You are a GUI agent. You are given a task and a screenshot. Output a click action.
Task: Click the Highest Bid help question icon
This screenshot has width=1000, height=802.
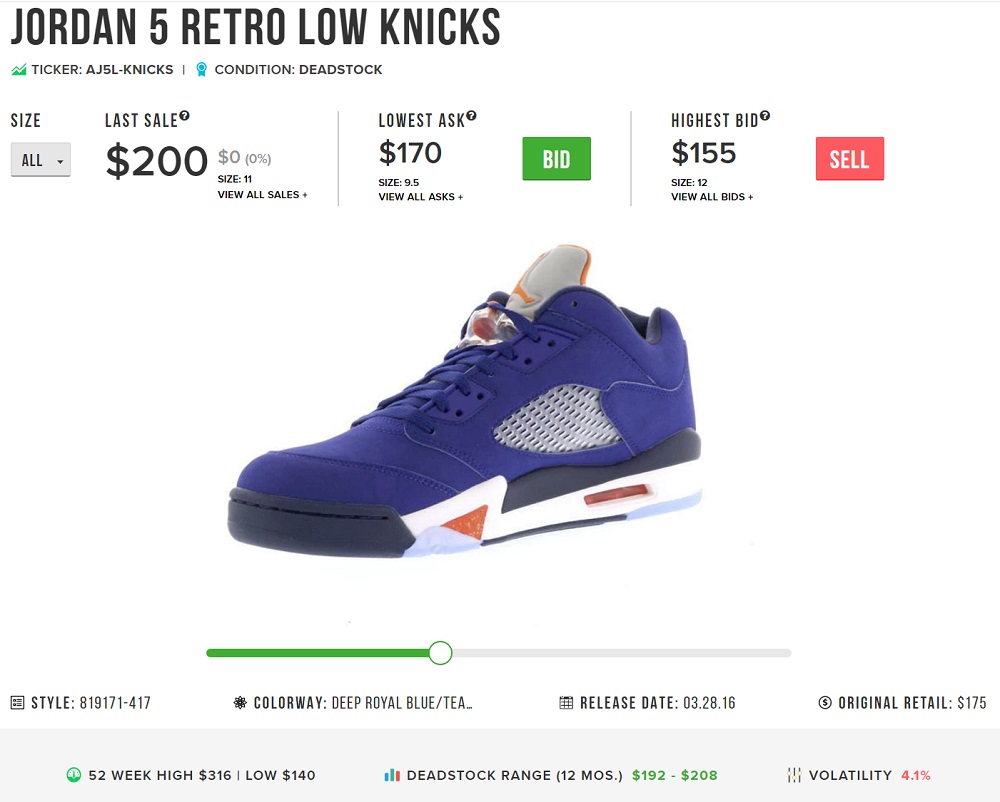pyautogui.click(x=765, y=117)
